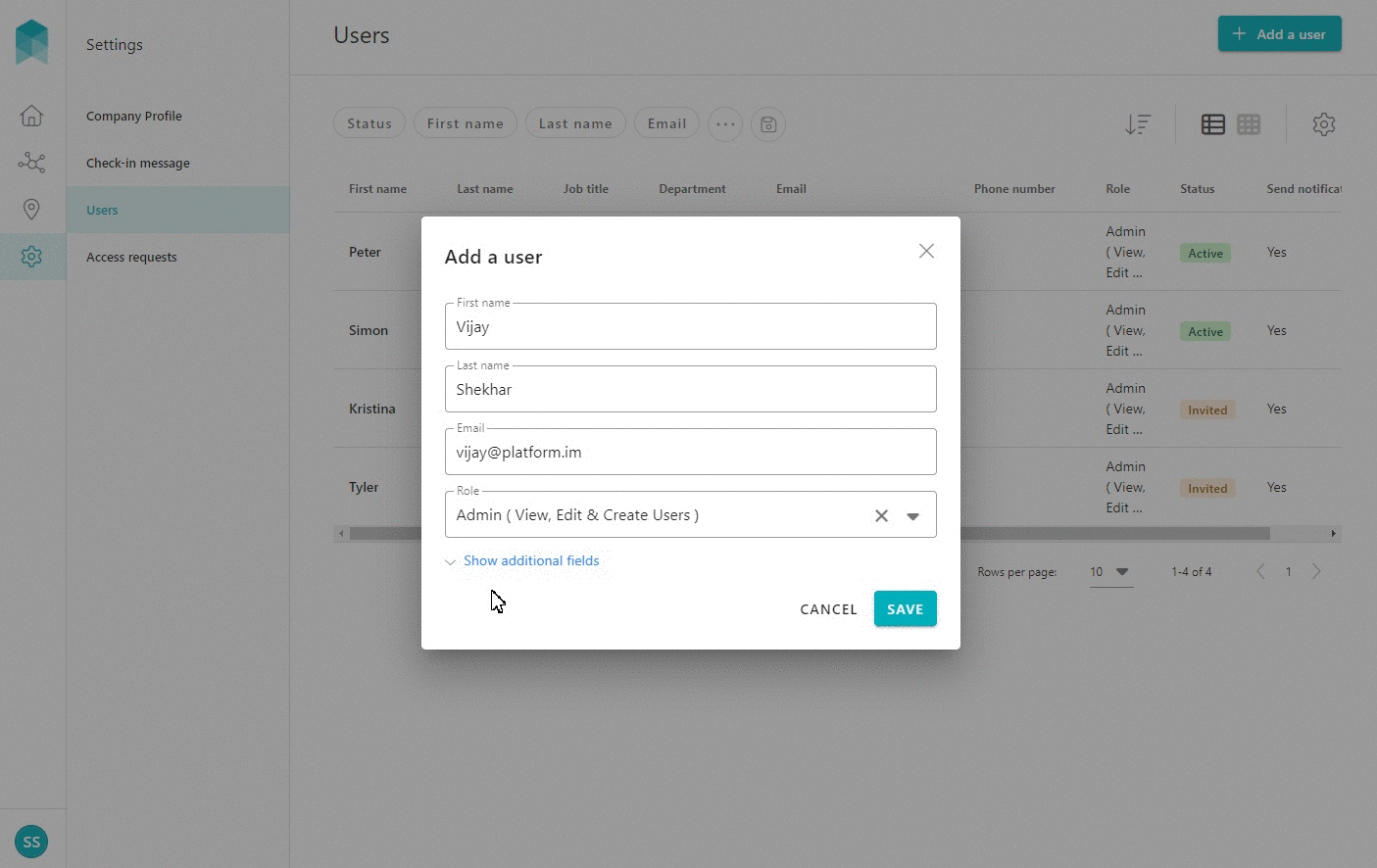Image resolution: width=1377 pixels, height=868 pixels.
Task: Click the SS user avatar
Action: coord(31,842)
